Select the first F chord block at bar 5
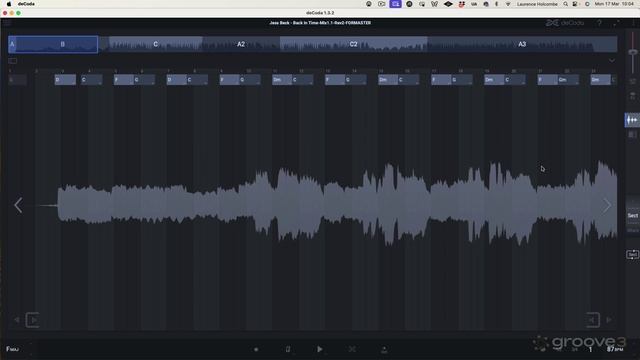The height and width of the screenshot is (360, 640). [124, 80]
